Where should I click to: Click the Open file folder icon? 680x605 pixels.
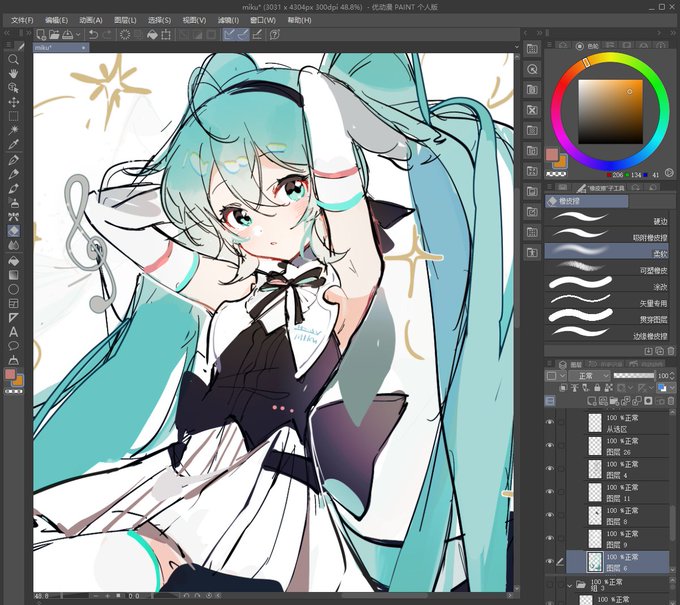click(54, 35)
